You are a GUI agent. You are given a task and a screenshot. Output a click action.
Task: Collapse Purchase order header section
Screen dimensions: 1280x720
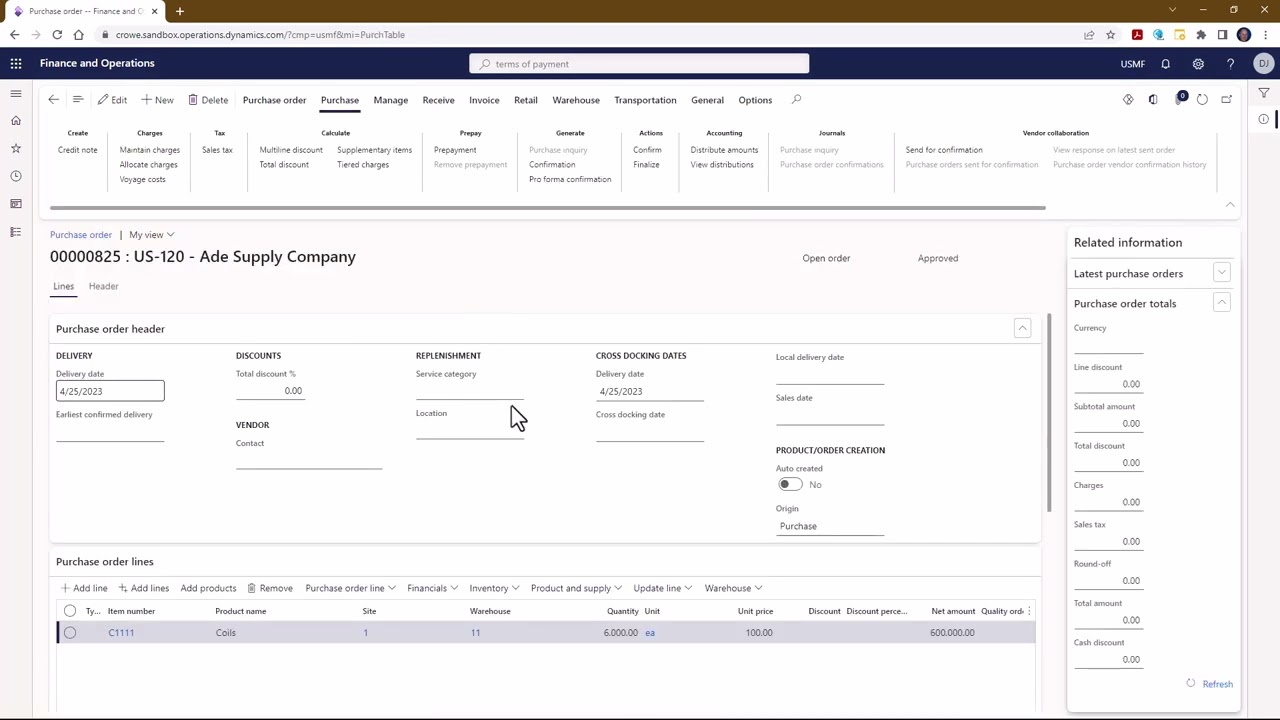pyautogui.click(x=1022, y=328)
